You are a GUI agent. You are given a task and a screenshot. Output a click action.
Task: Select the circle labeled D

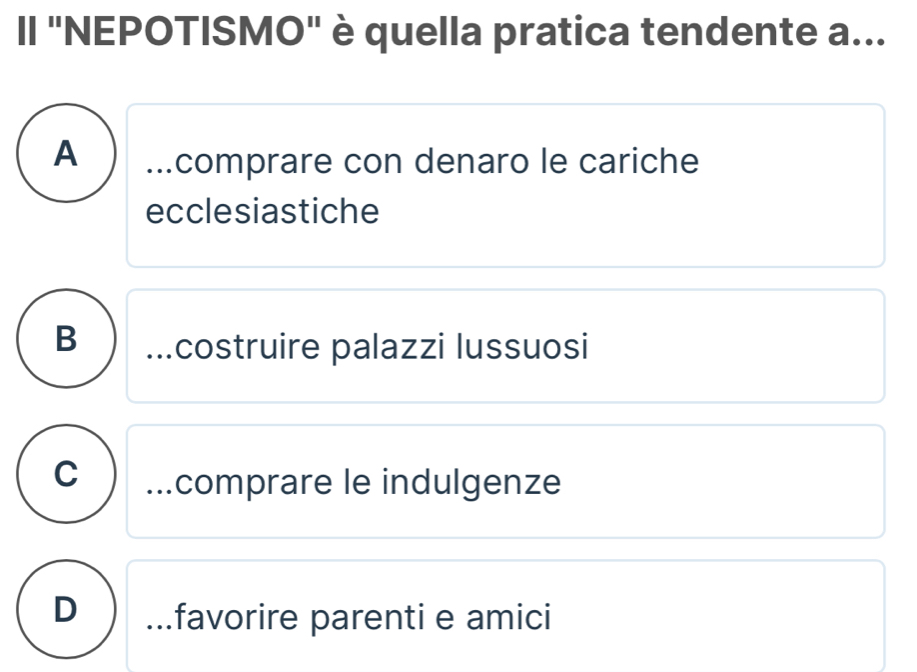[x=67, y=609]
